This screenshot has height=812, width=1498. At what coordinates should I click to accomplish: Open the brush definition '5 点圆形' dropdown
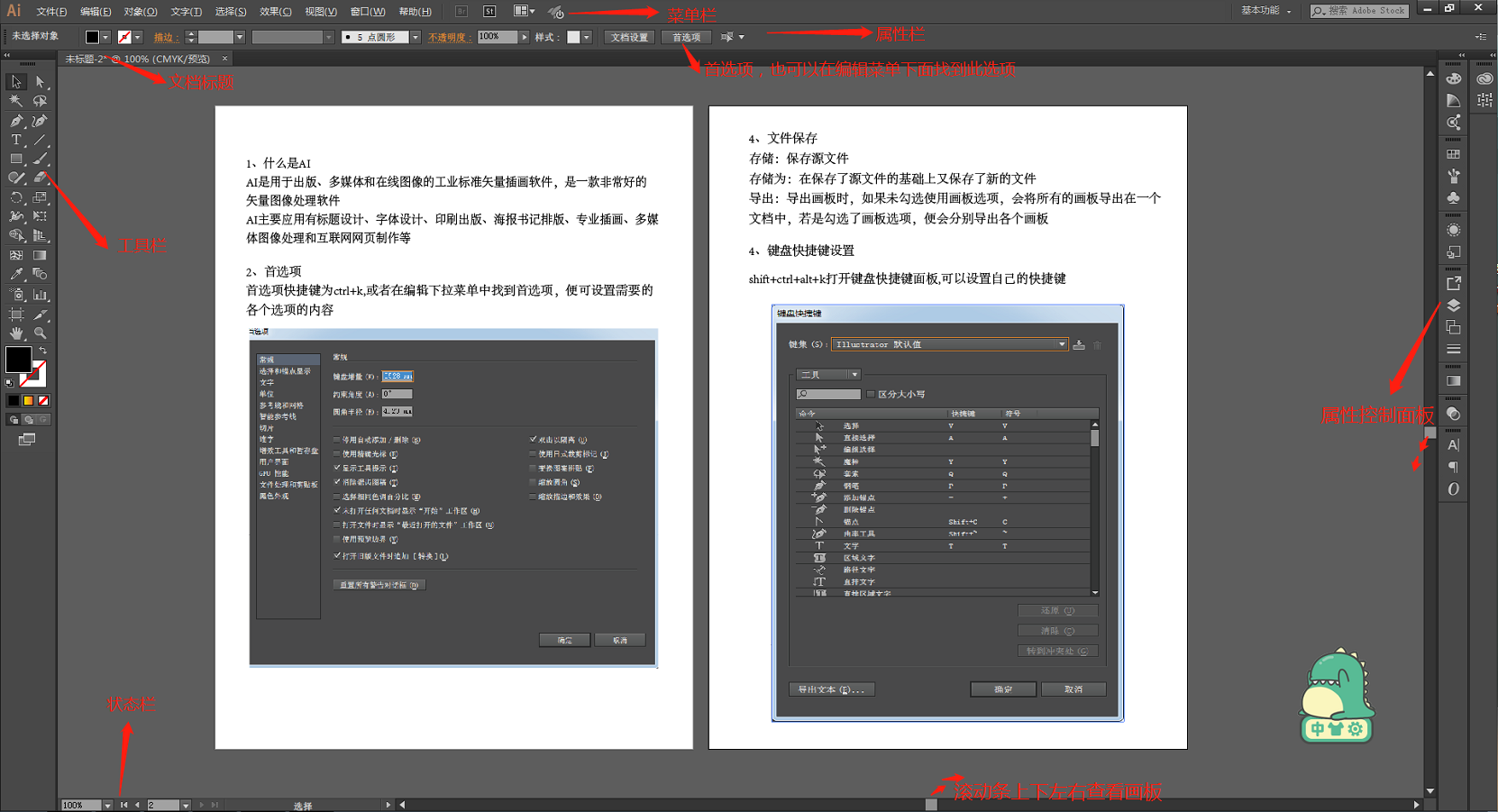tap(416, 37)
